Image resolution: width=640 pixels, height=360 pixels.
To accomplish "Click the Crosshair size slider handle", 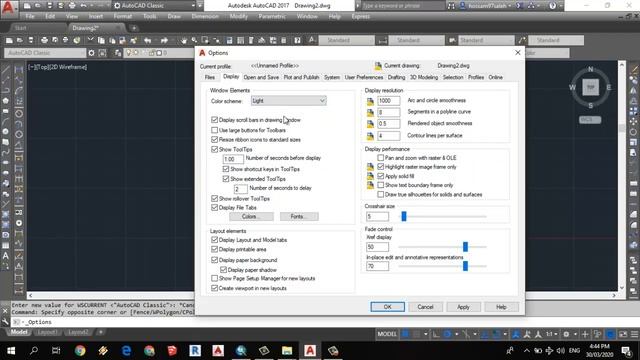I will [x=404, y=216].
